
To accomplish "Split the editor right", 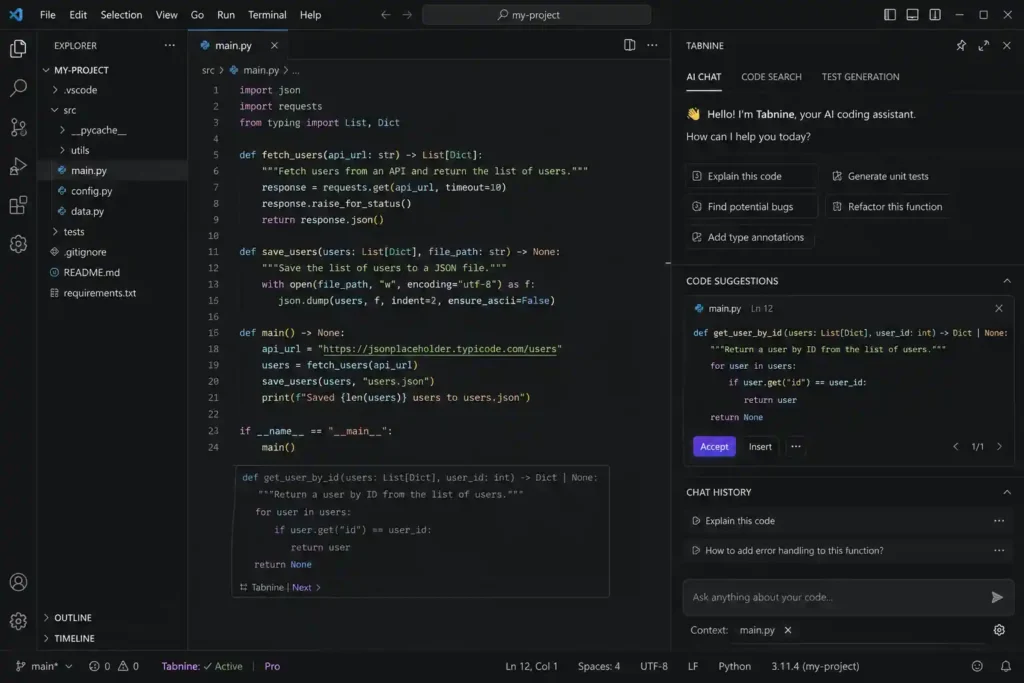I will 630,45.
